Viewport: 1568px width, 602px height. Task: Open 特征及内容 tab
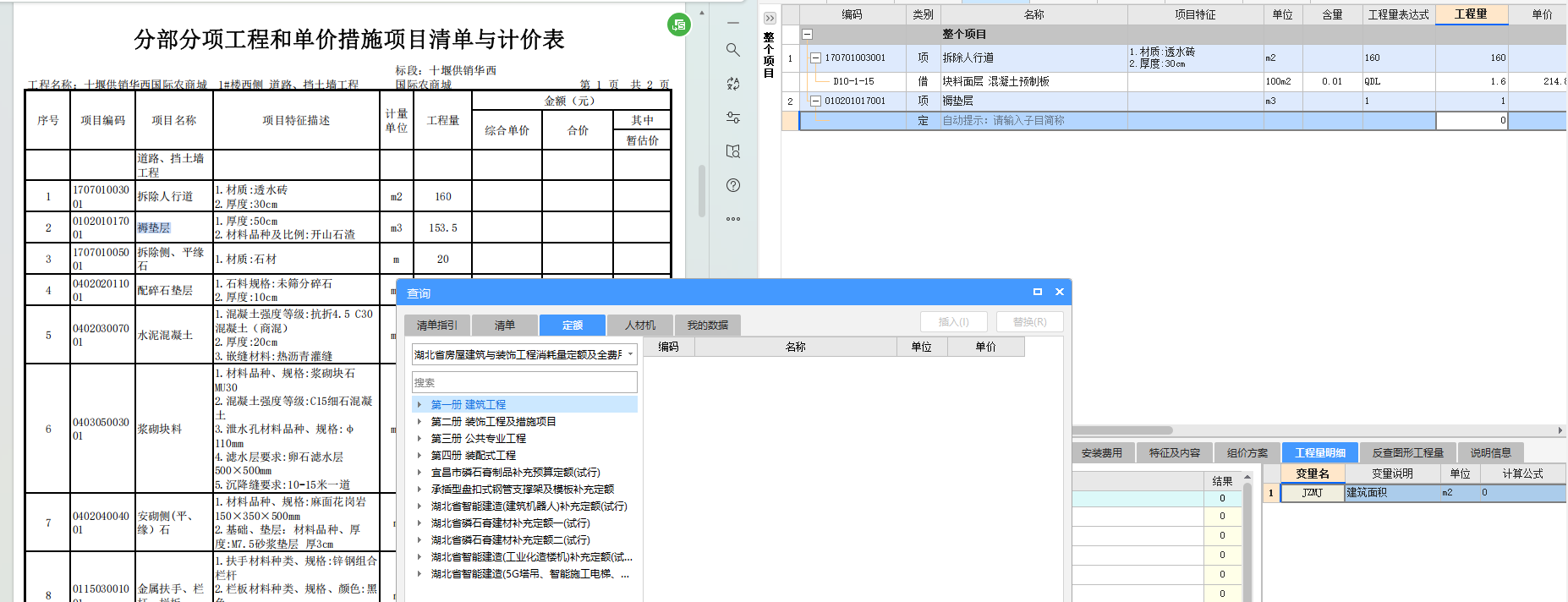click(x=1175, y=452)
